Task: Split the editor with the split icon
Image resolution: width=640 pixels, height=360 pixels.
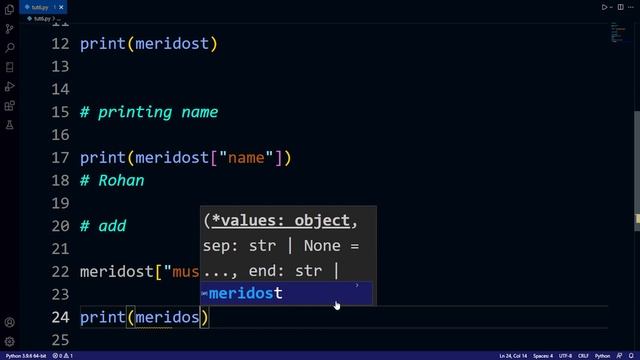Action: tap(620, 7)
